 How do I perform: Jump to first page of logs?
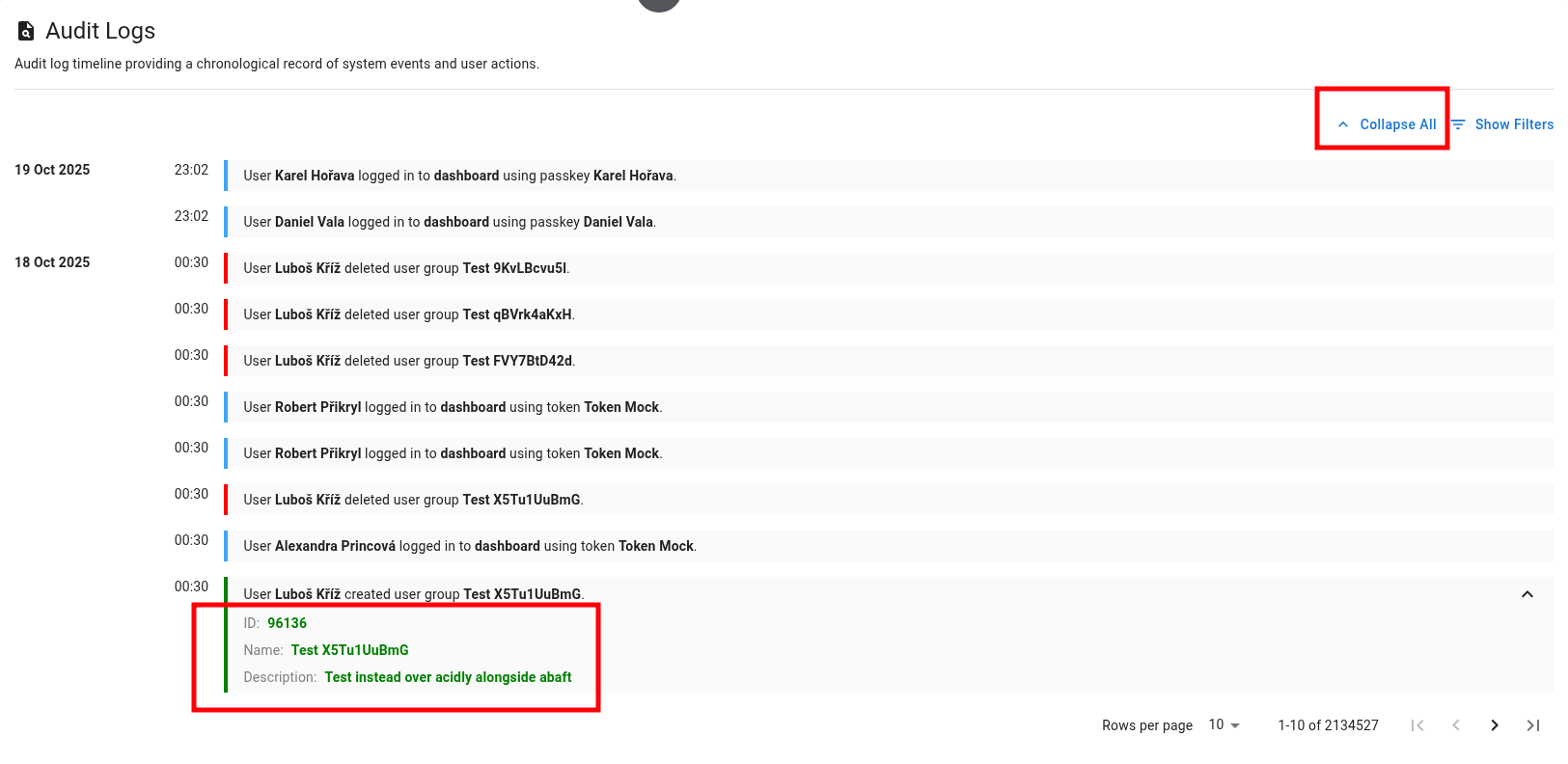[x=1417, y=725]
